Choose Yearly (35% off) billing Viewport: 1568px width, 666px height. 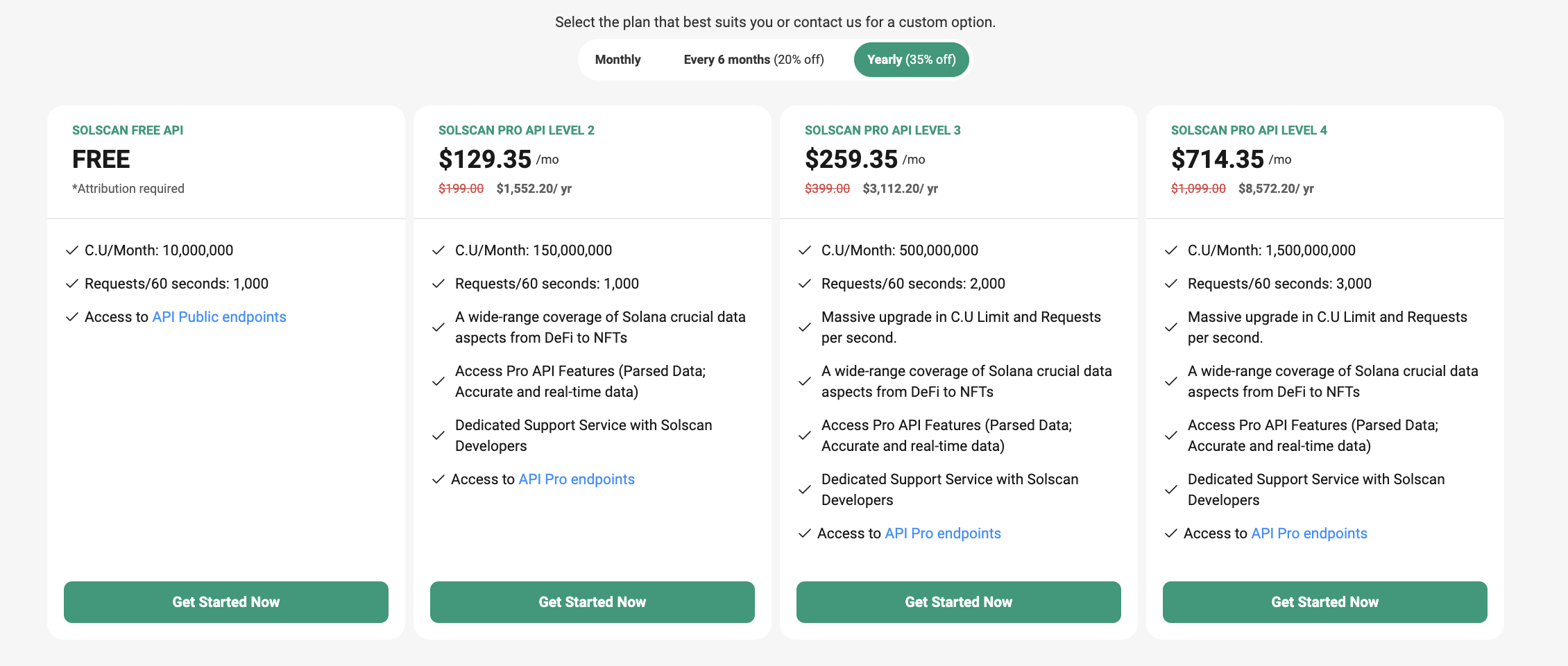coord(911,60)
